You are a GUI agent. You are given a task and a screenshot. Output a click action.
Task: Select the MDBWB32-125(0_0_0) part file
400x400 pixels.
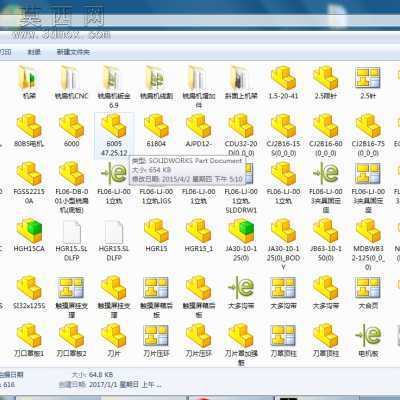(368, 244)
